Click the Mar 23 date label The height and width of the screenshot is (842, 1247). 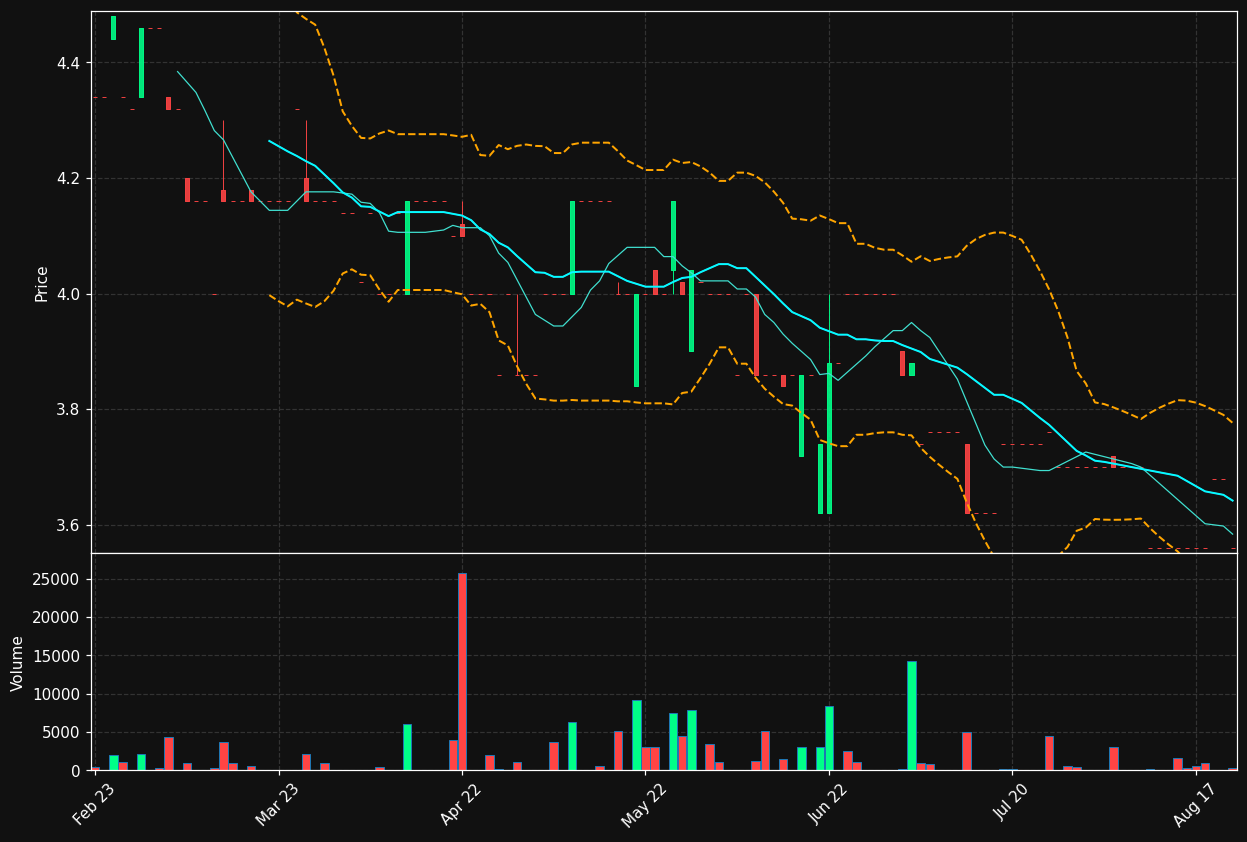(276, 805)
